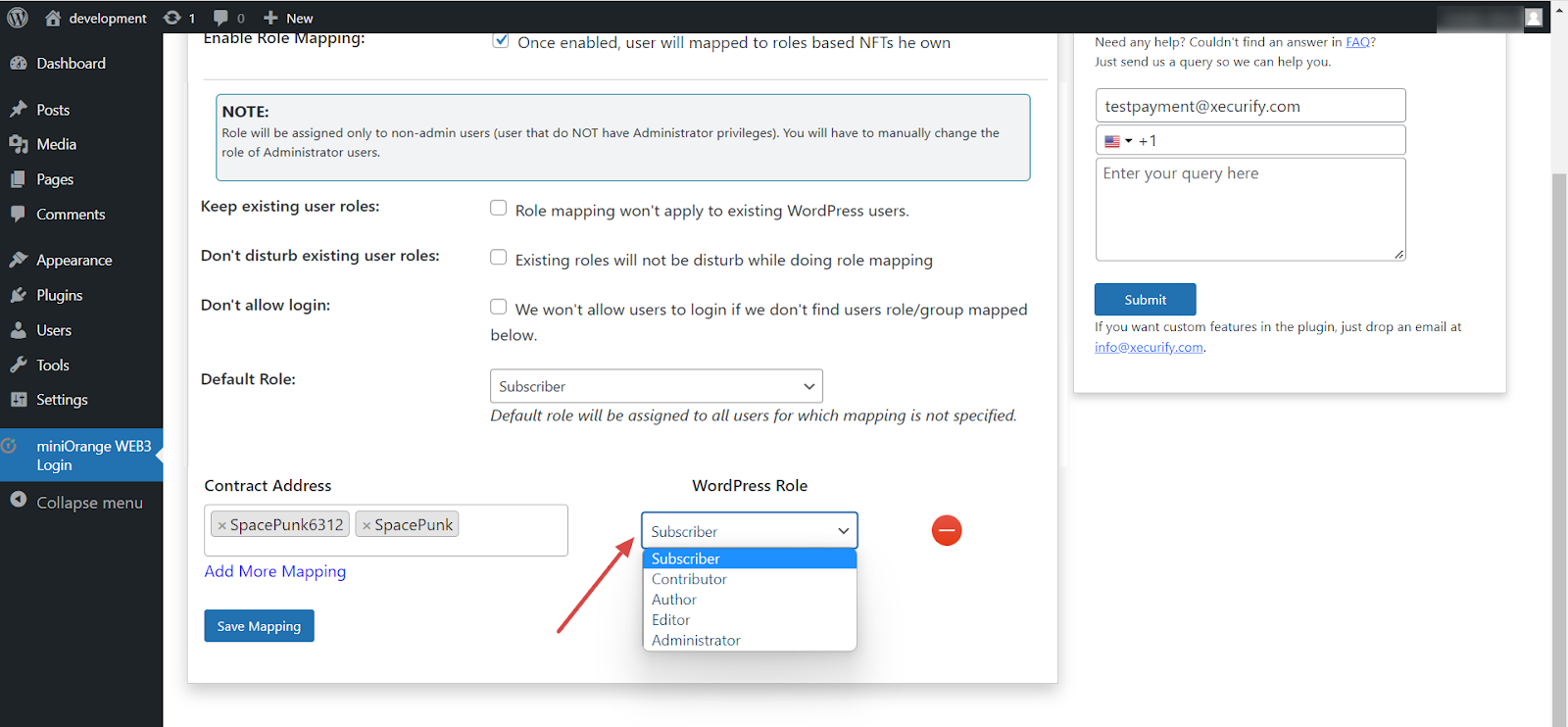Click the info@xecurify.com email link
The image size is (1568, 727).
click(1149, 348)
